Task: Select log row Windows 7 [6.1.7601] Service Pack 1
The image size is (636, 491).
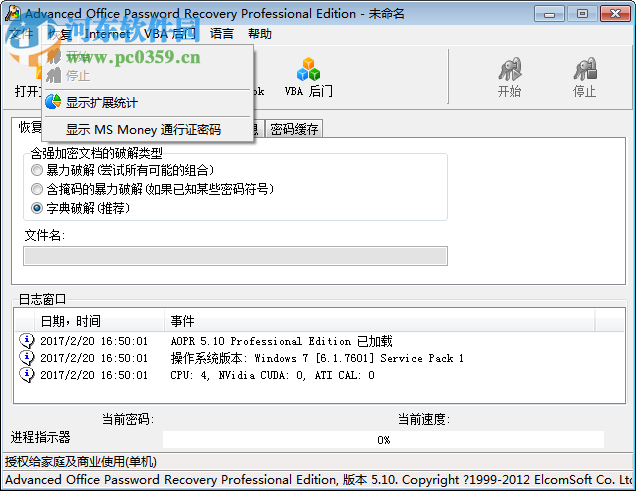Action: pyautogui.click(x=320, y=358)
